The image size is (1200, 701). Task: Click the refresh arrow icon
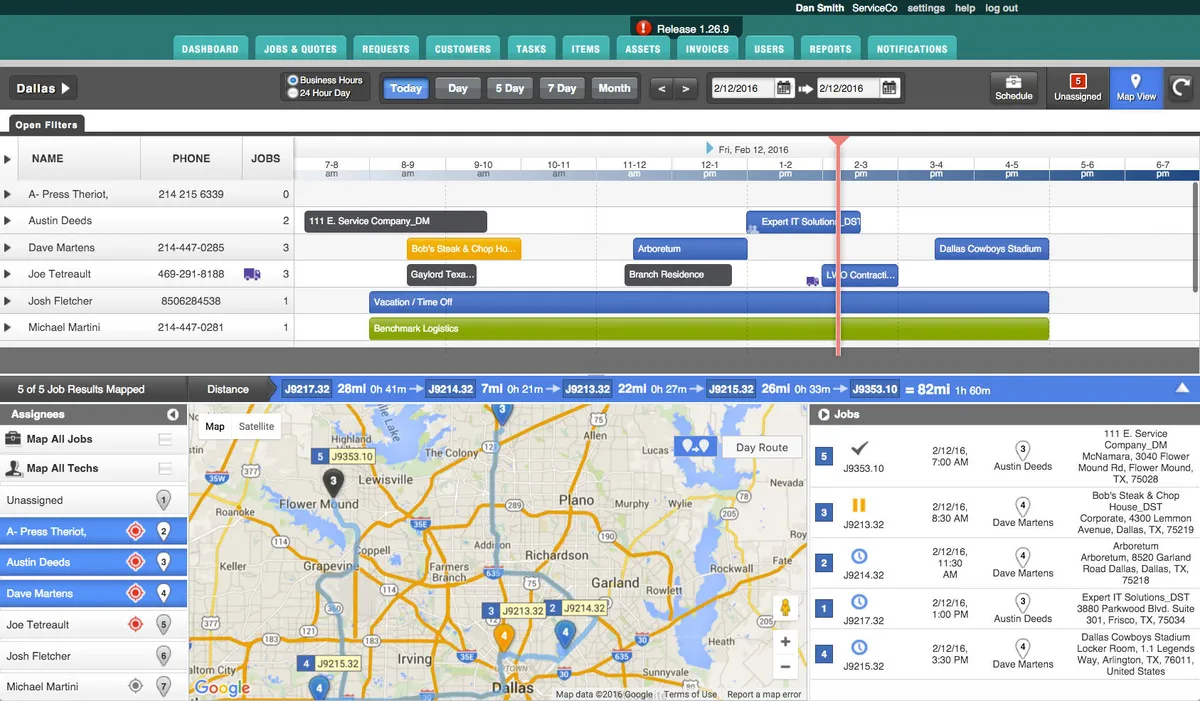click(1181, 88)
